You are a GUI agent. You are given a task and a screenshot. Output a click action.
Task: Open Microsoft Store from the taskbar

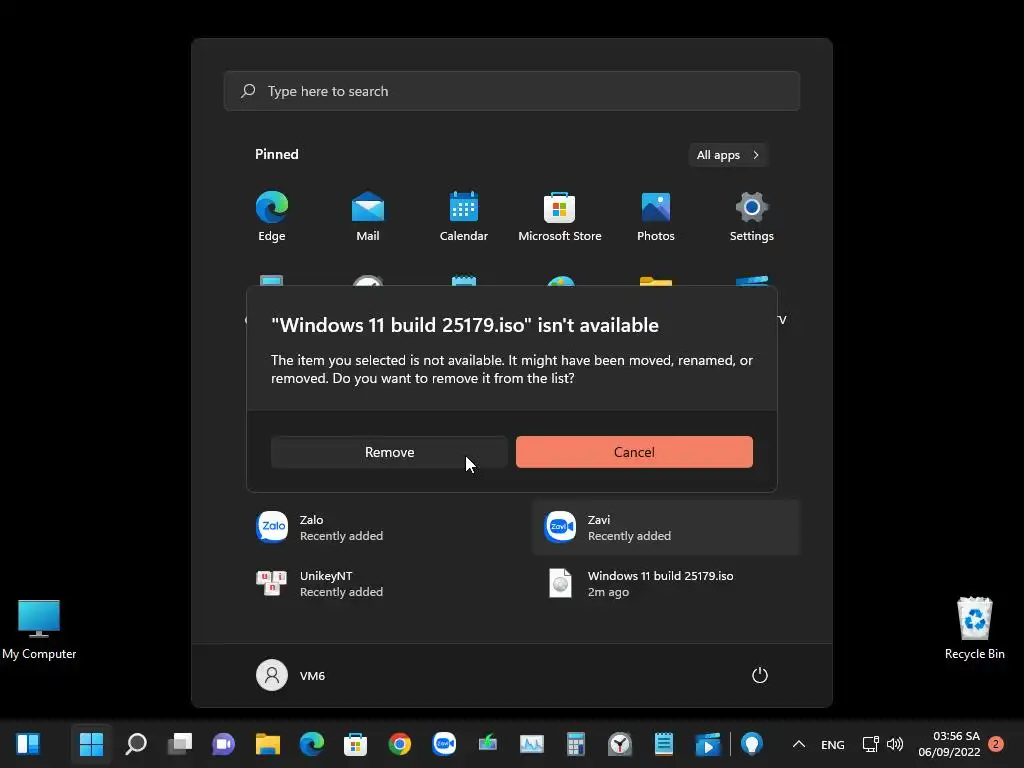[x=355, y=744]
